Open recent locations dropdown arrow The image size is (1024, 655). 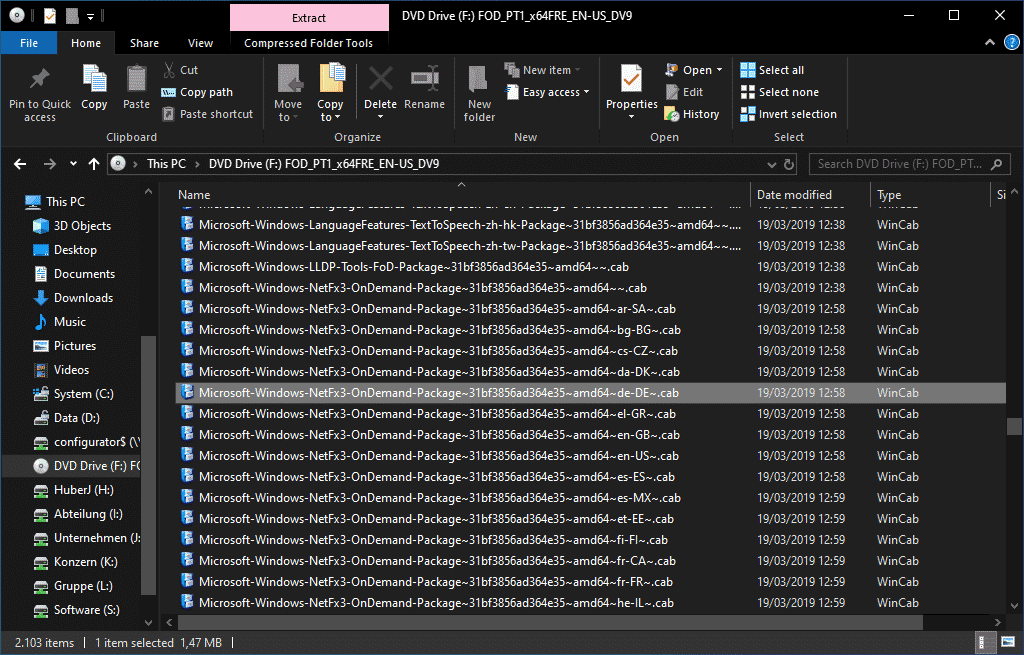pos(73,164)
